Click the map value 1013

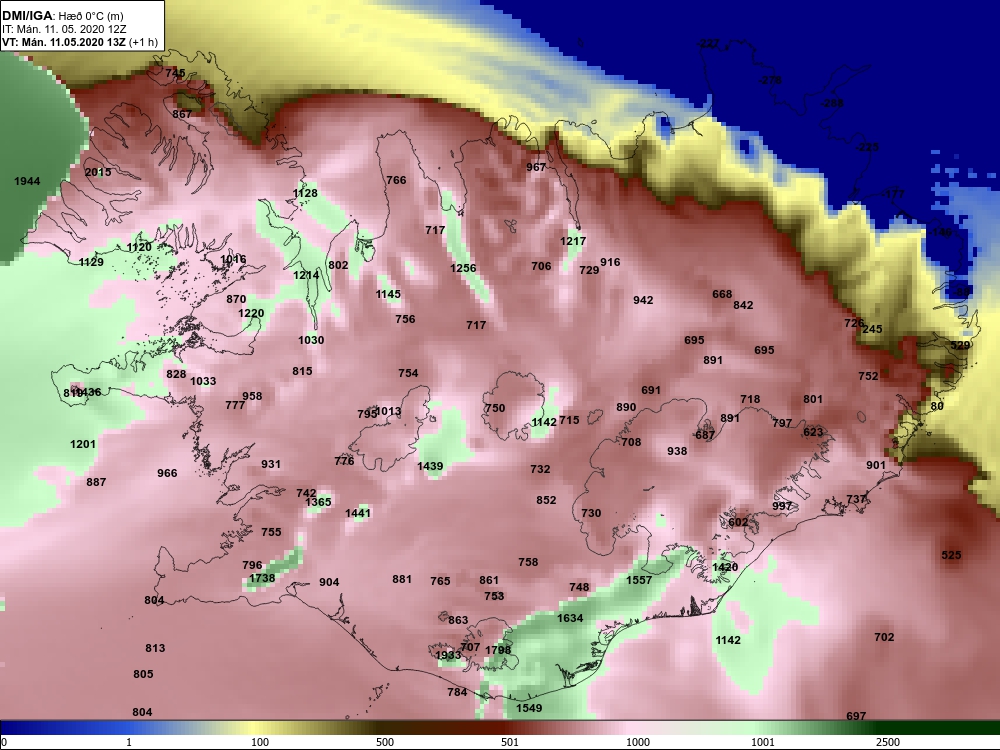click(388, 411)
